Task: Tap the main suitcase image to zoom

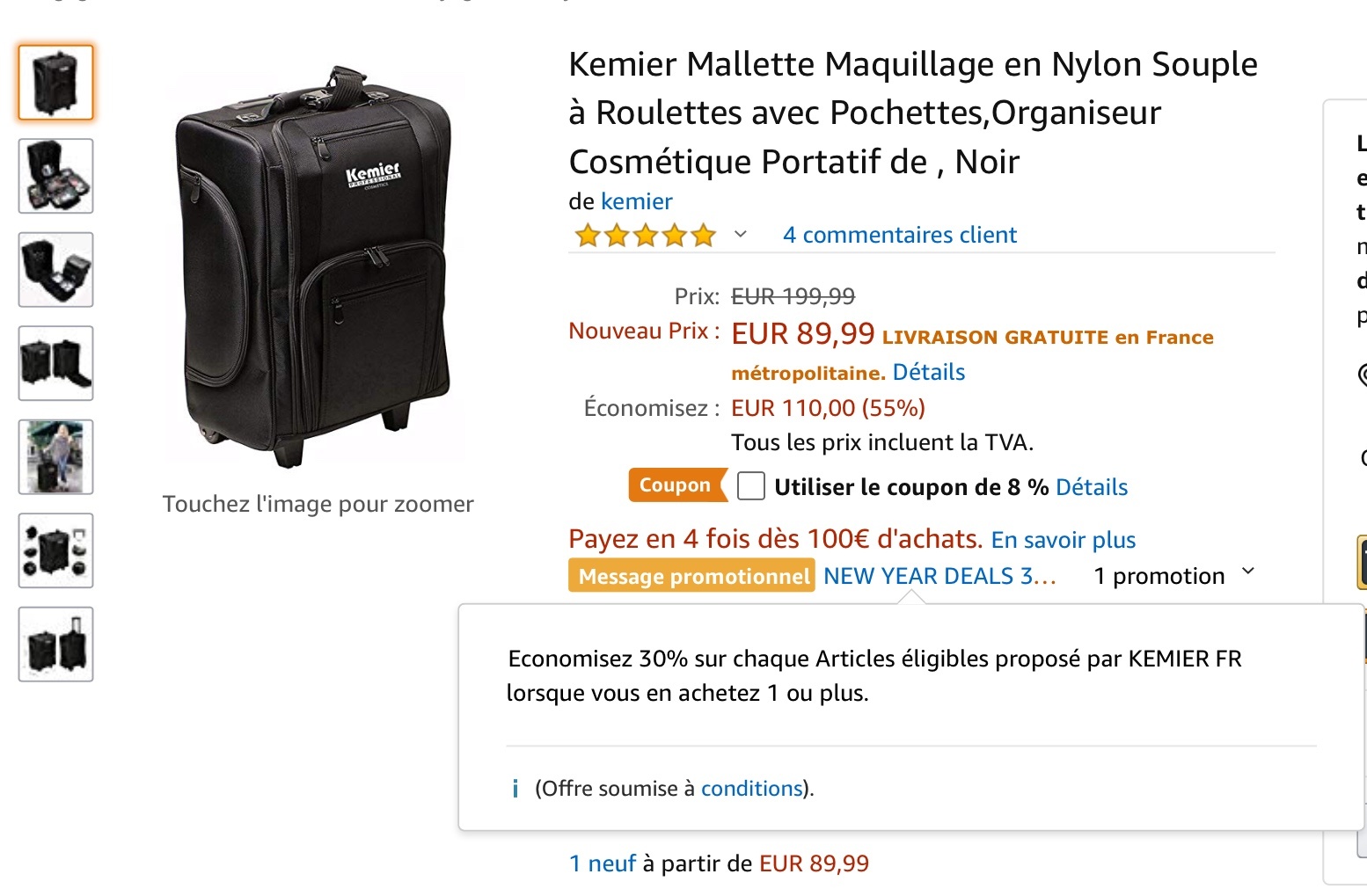Action: 317,268
